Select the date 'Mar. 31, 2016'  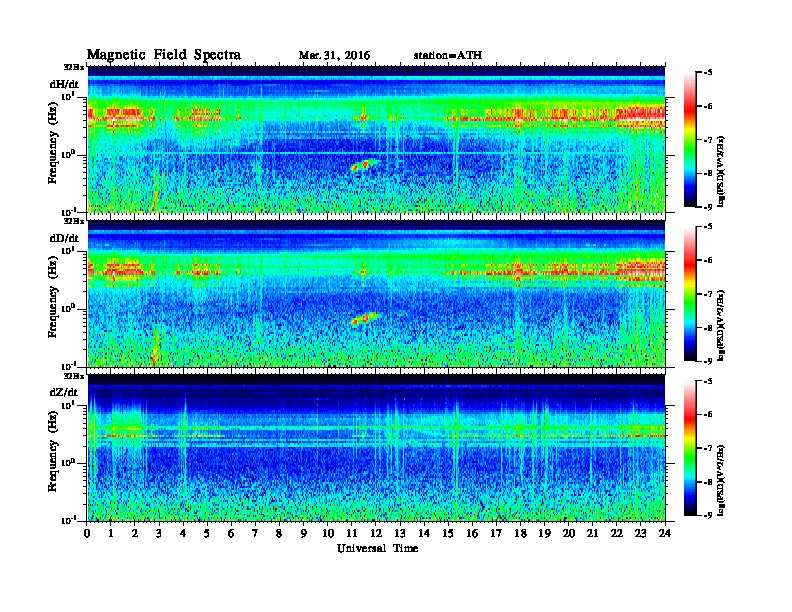(x=334, y=55)
